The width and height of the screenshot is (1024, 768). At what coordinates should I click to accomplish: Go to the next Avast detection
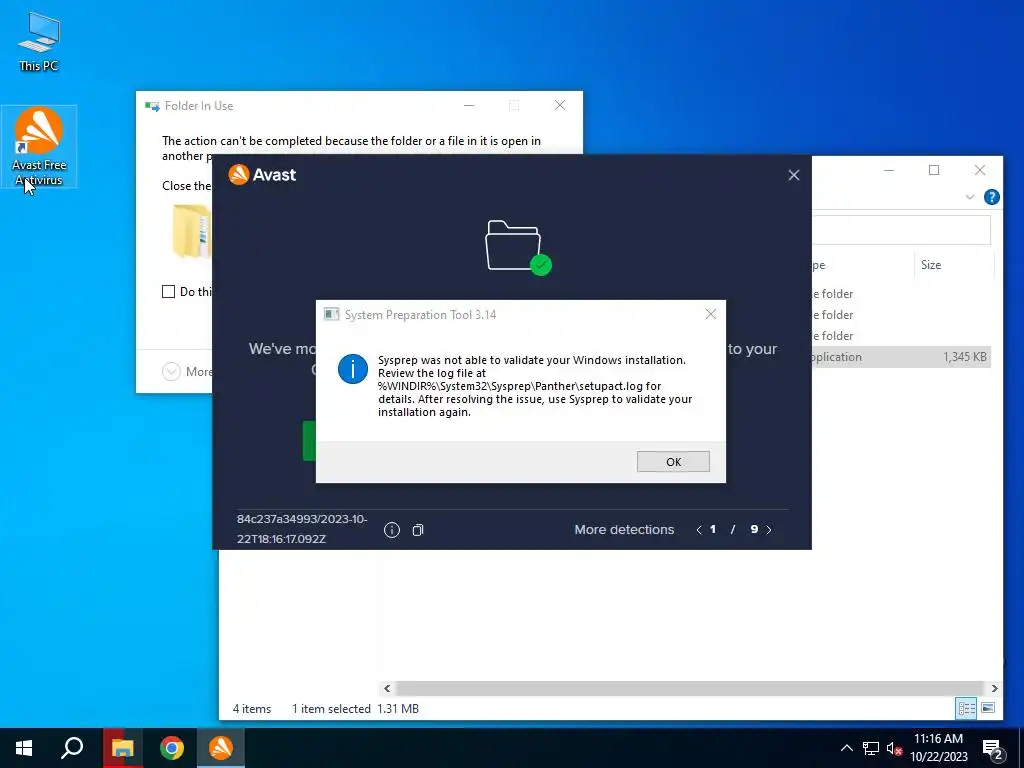coord(769,530)
